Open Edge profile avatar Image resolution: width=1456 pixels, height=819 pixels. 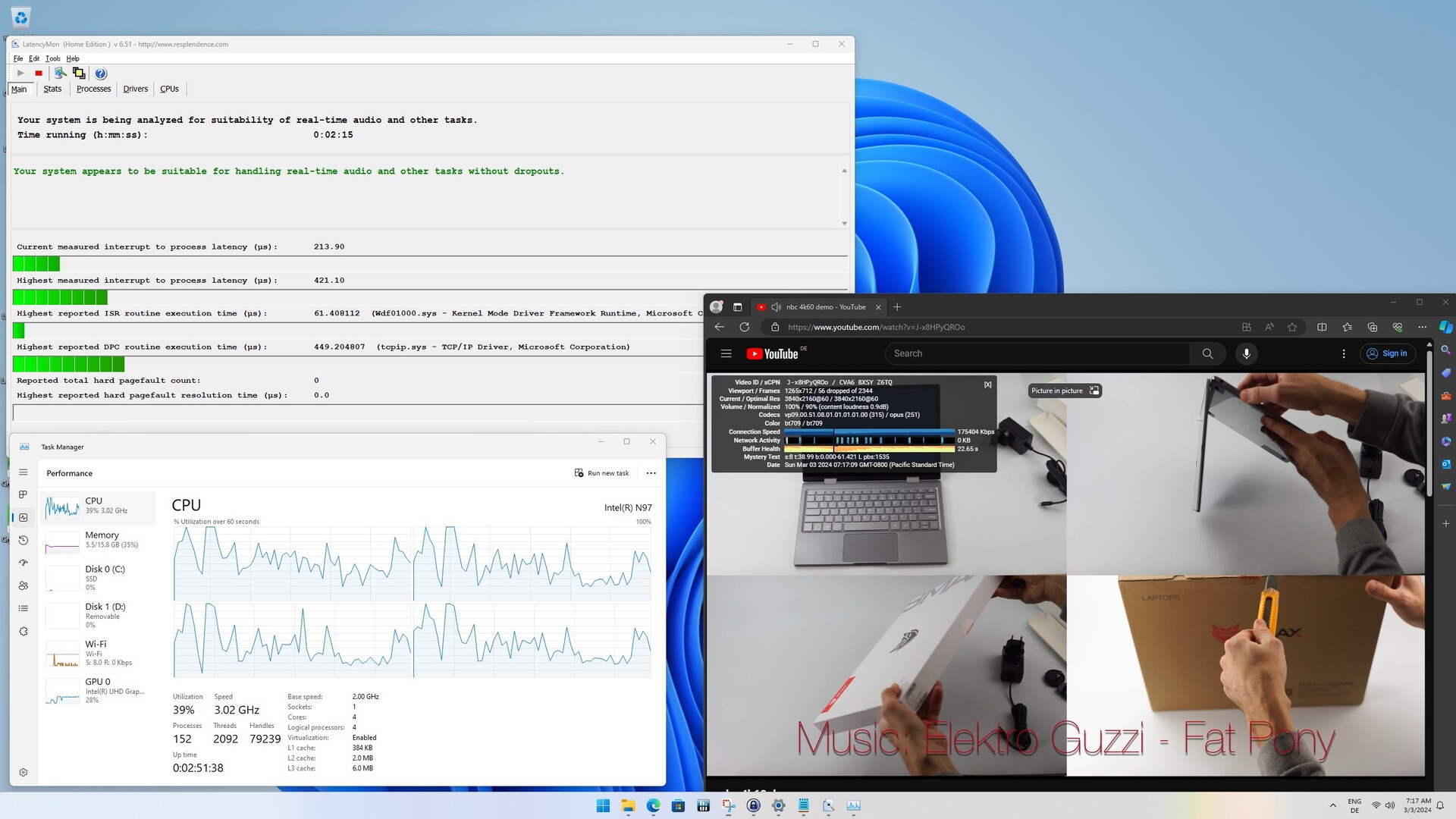pyautogui.click(x=716, y=307)
